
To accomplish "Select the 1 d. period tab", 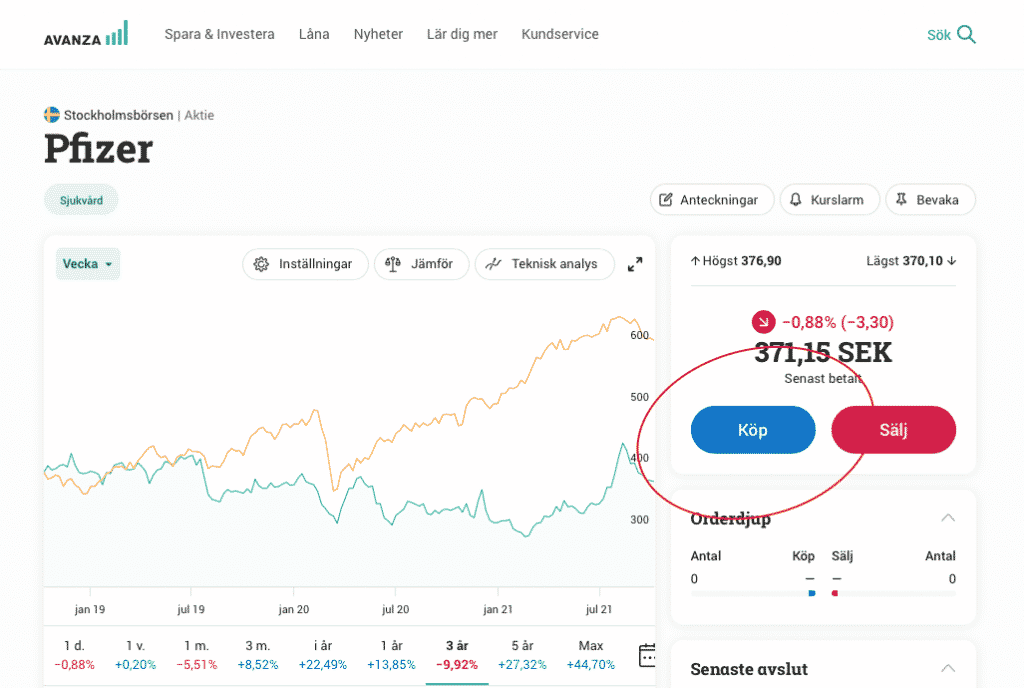I will point(74,655).
